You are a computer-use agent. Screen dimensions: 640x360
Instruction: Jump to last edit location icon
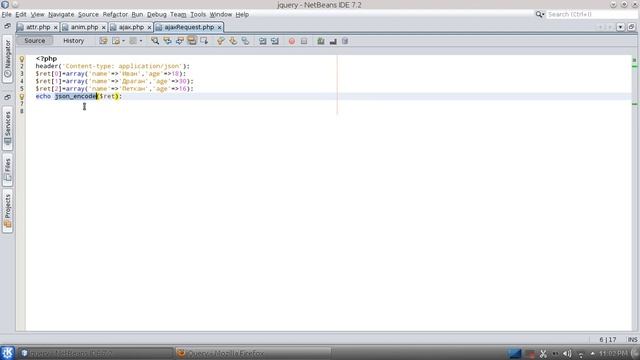pyautogui.click(x=103, y=41)
